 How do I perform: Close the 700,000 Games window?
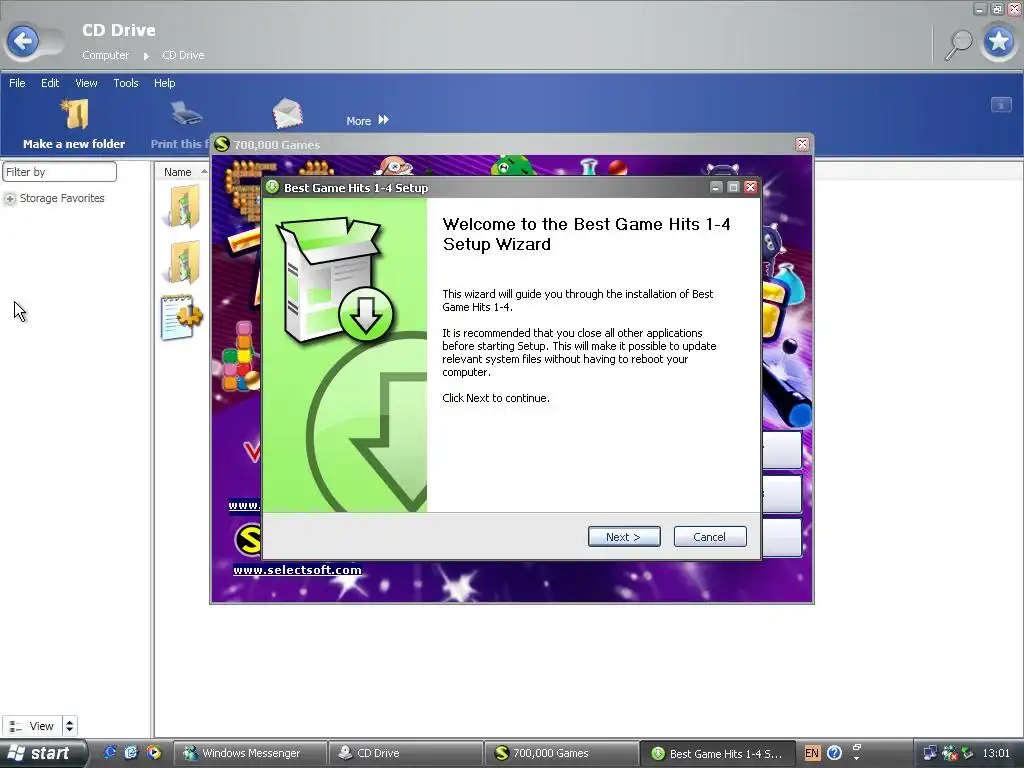click(803, 144)
